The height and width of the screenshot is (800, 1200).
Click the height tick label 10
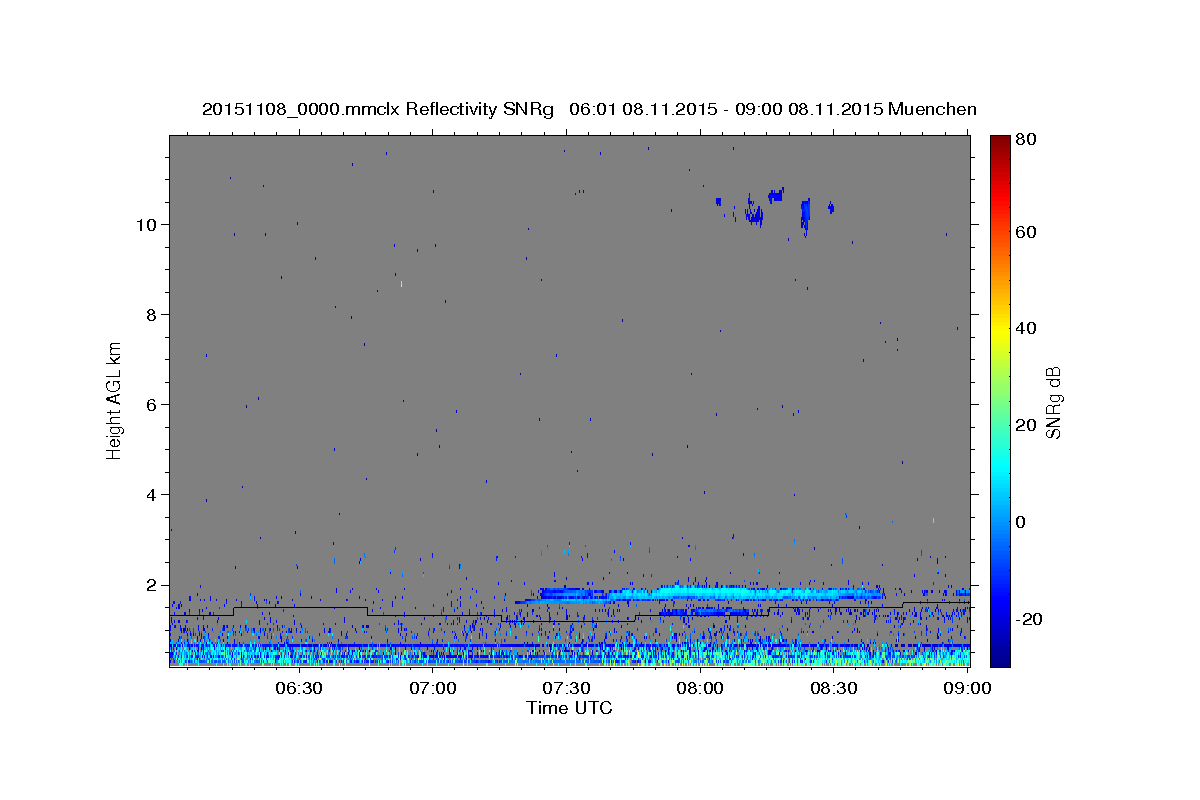point(149,224)
